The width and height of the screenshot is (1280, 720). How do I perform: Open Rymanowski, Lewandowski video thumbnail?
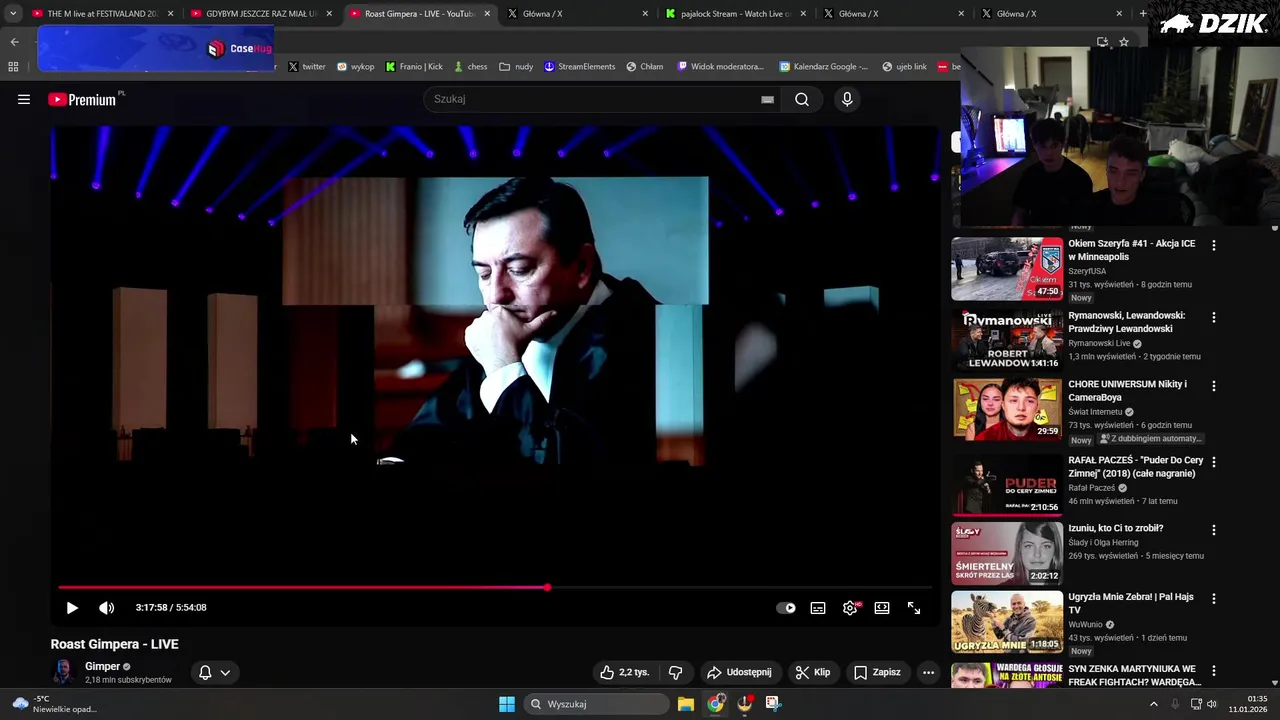point(1007,340)
